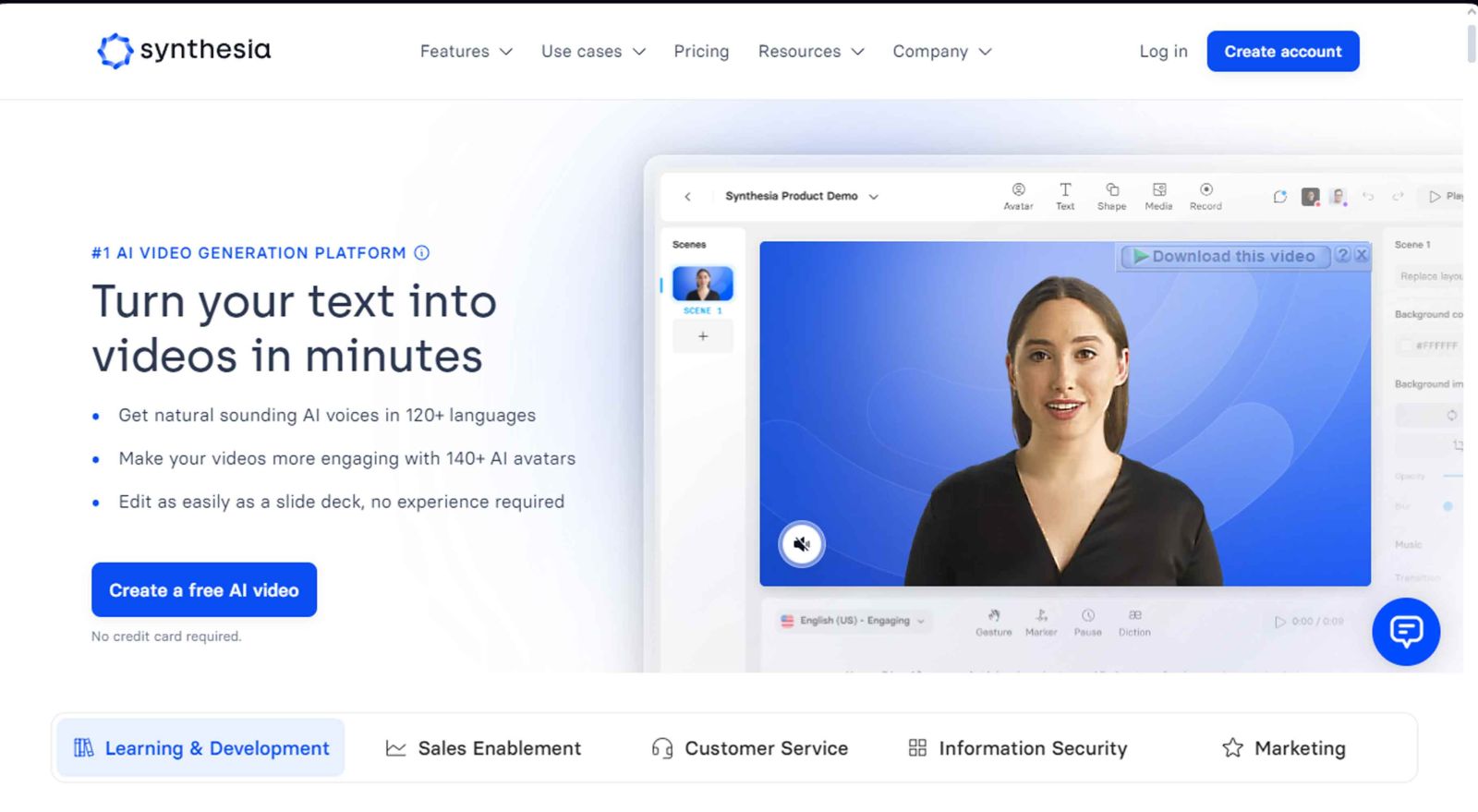Click the 'No credit card required.' text
Screen dimensions: 1478x812
pyautogui.click(x=166, y=636)
